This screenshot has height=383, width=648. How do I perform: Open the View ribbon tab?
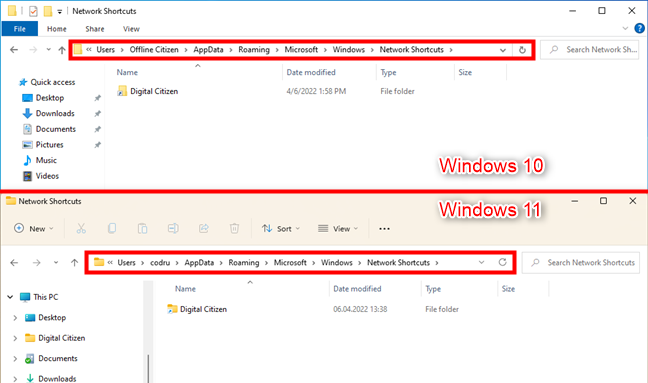(131, 29)
